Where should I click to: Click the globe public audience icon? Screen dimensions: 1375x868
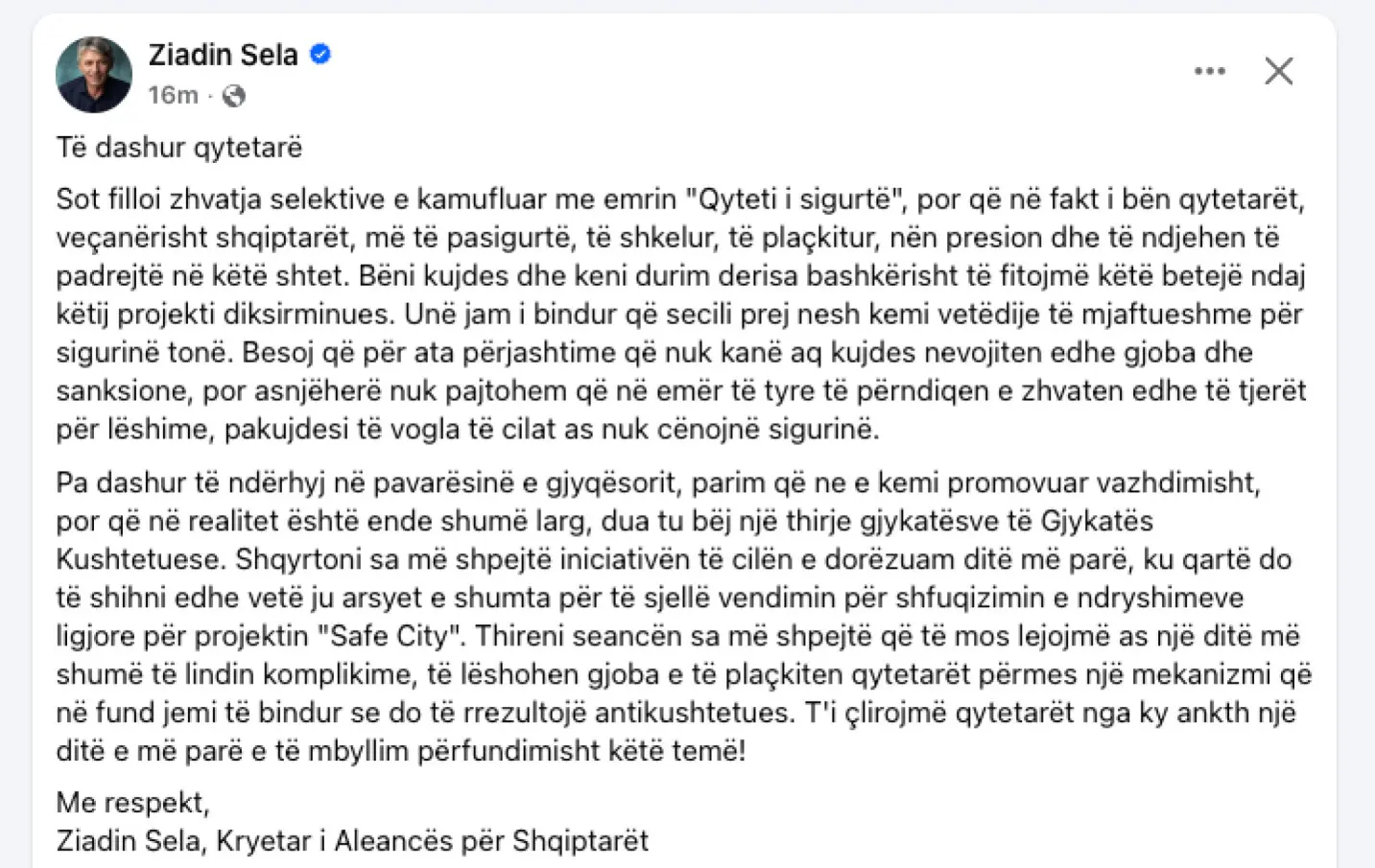234,96
